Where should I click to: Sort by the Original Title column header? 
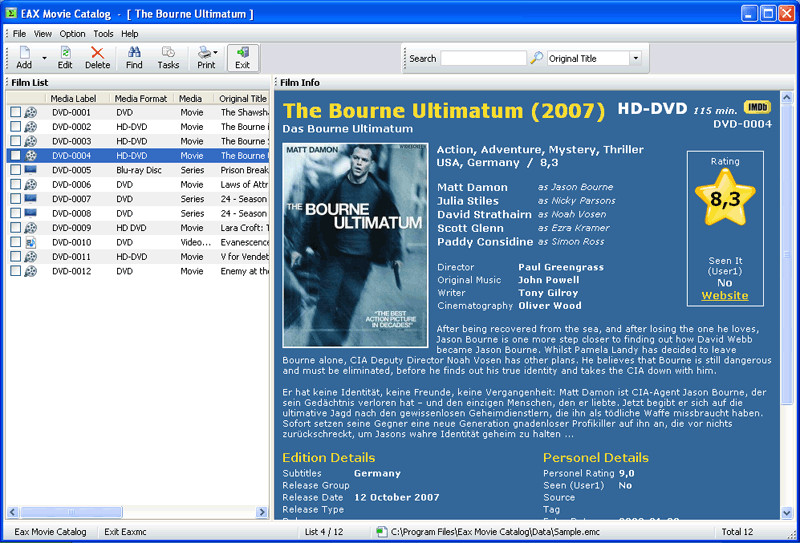tap(242, 98)
